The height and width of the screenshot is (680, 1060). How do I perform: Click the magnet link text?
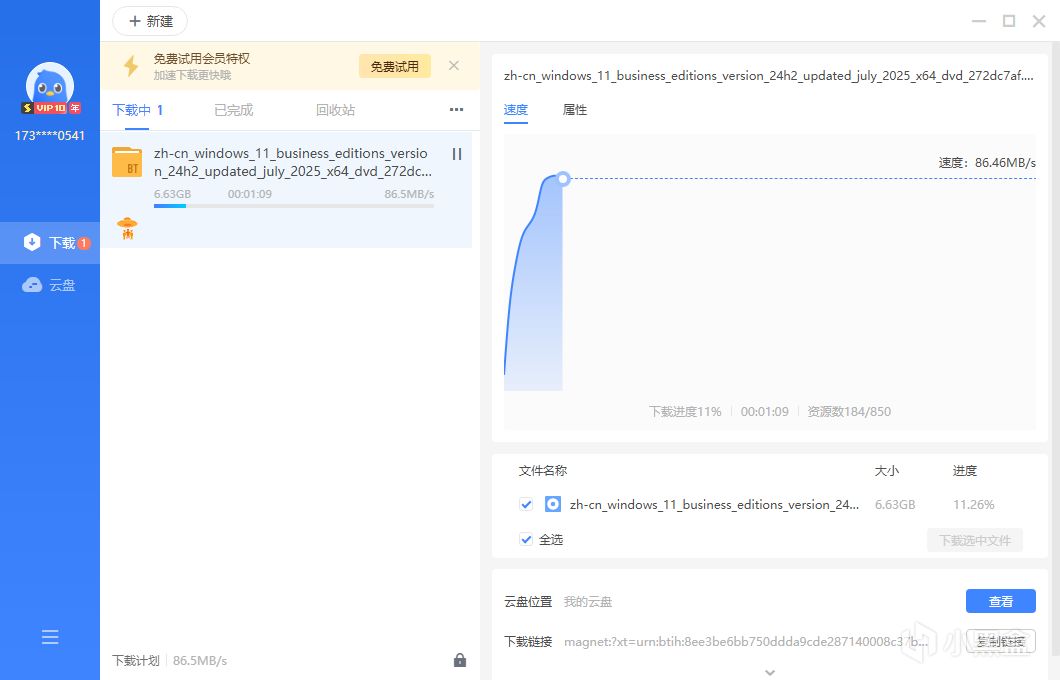tap(746, 641)
